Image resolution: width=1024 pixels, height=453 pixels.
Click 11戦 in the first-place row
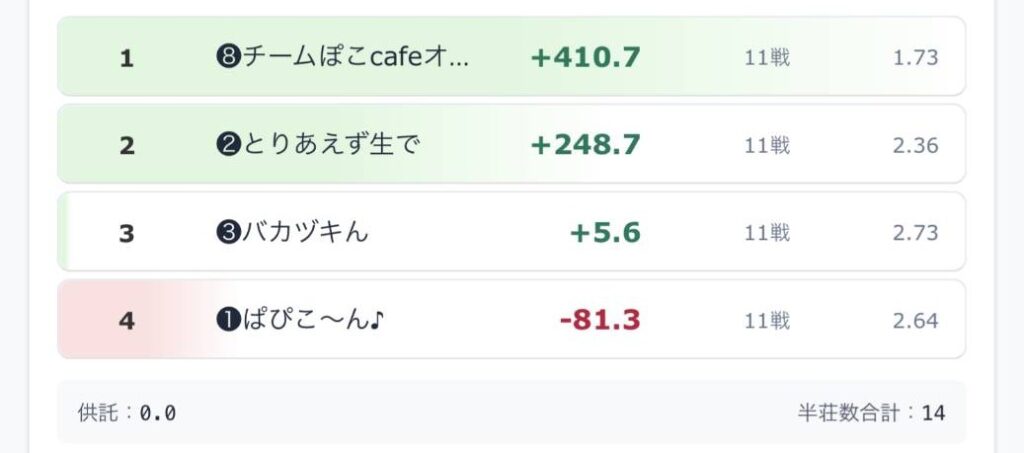(x=767, y=58)
